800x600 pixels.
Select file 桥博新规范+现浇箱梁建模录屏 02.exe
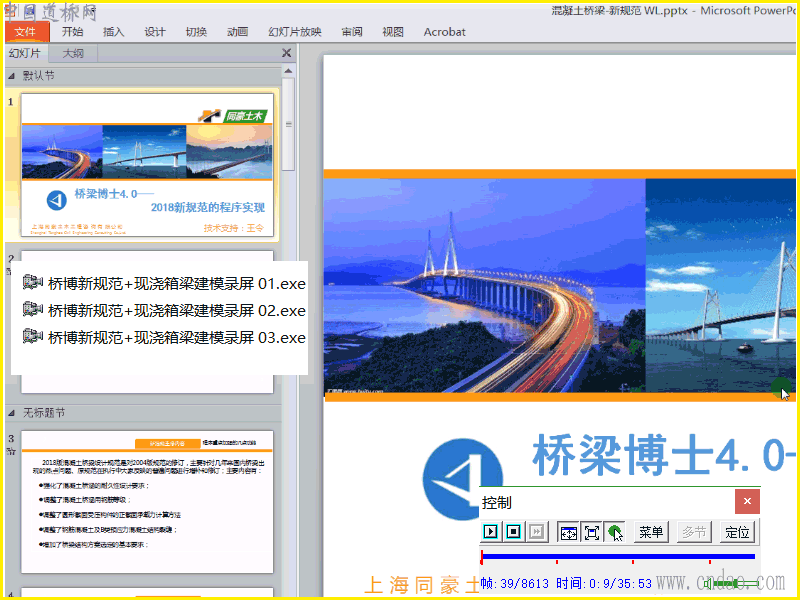click(x=164, y=310)
